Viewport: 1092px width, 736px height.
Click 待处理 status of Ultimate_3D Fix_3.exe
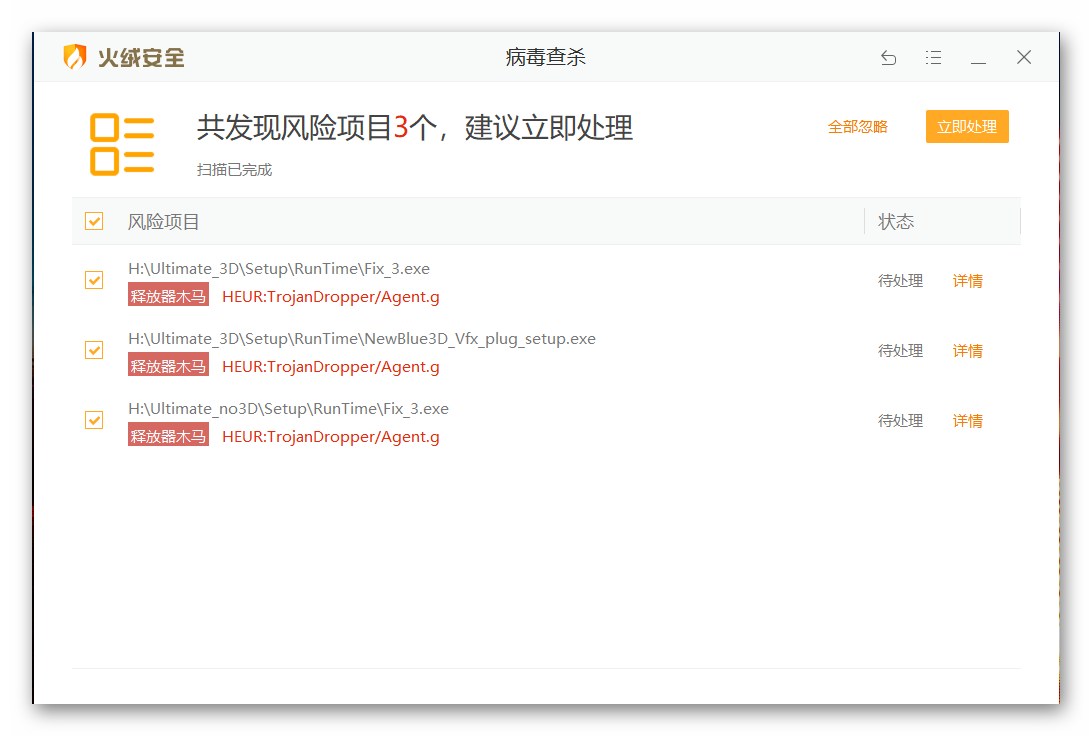900,281
